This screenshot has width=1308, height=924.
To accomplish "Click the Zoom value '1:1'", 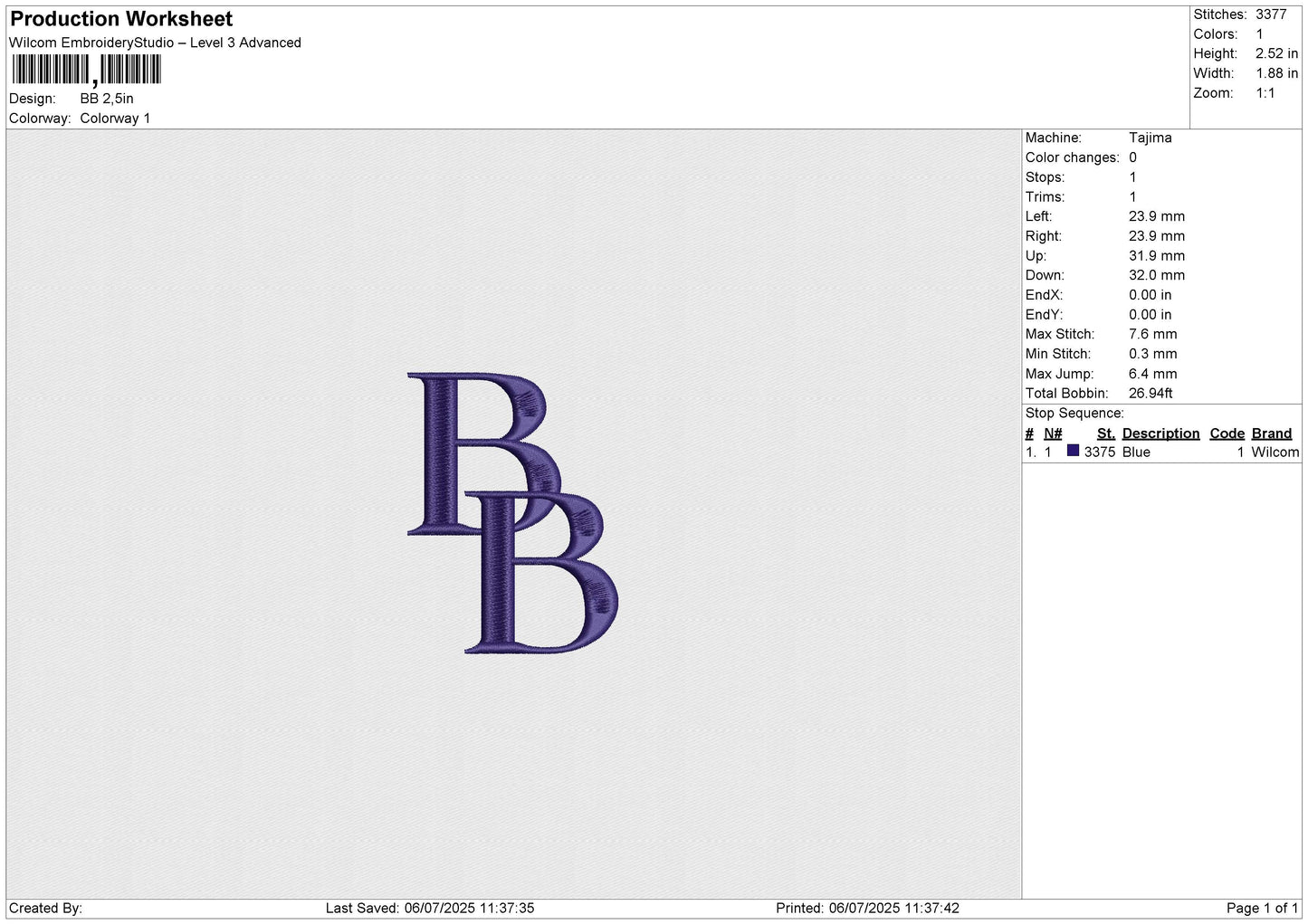I will point(1265,93).
